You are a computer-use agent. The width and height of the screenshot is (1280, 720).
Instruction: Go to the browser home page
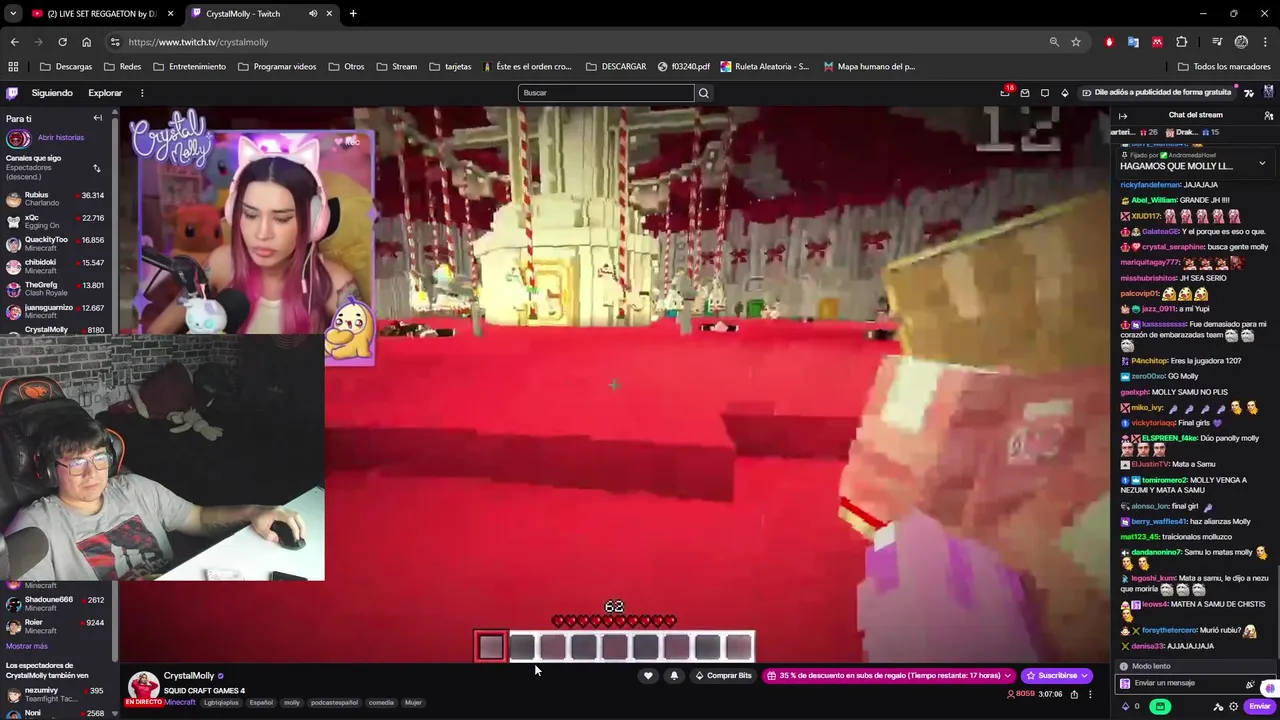86,42
